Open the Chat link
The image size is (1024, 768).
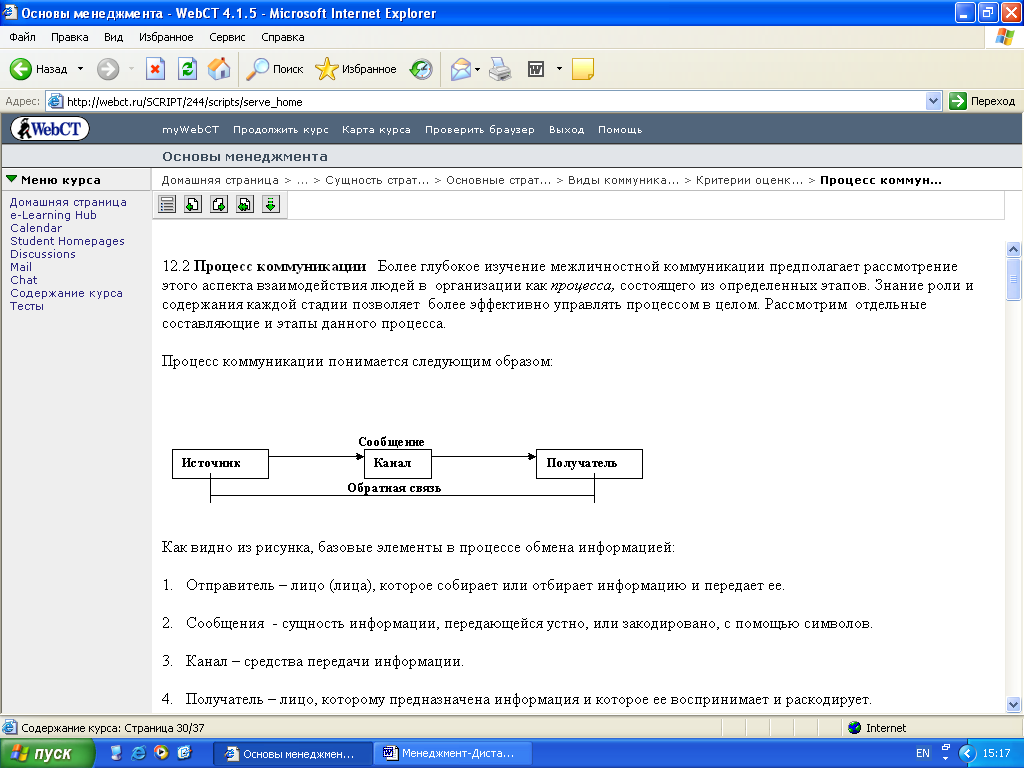(24, 280)
